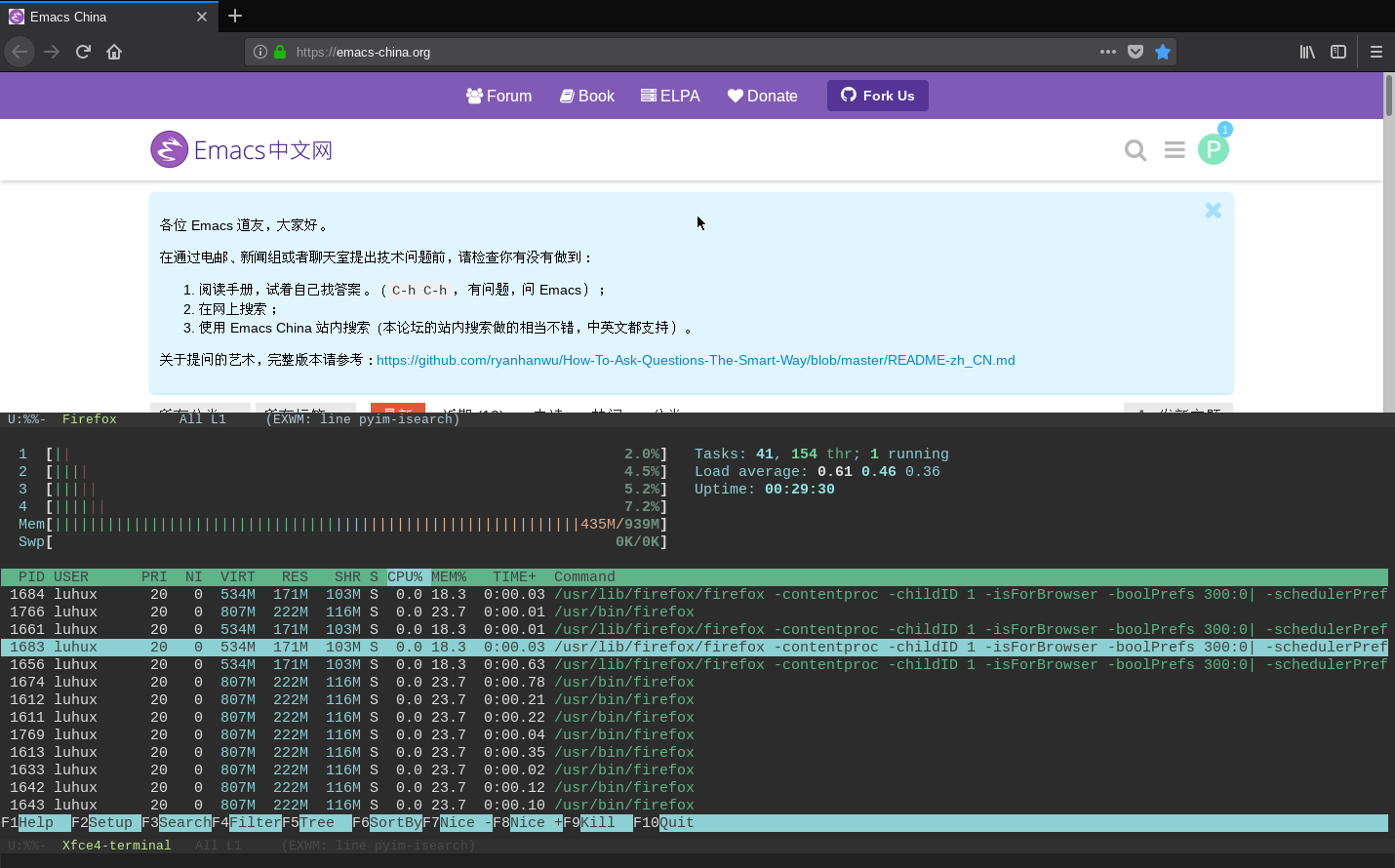Screen dimensions: 1395x868
Task: Click htop F3 Search
Action: click(177, 822)
